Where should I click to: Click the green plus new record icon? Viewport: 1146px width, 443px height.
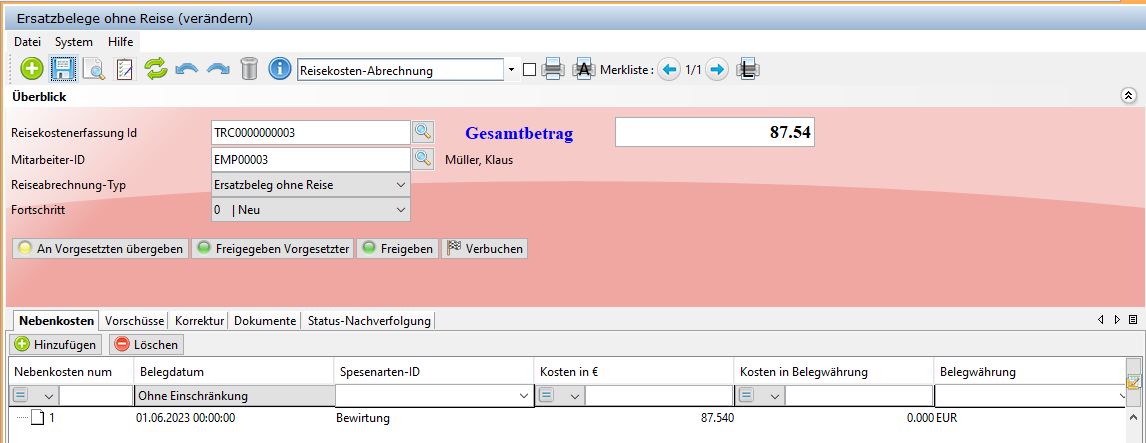(31, 70)
